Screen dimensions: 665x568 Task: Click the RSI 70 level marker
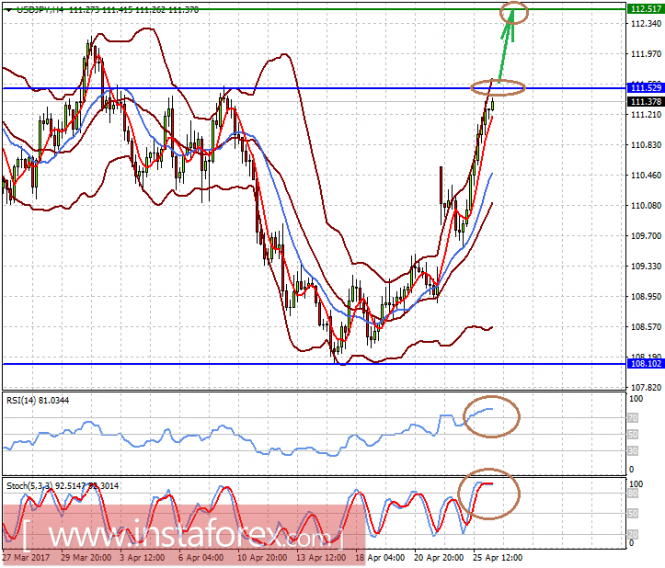[x=632, y=418]
